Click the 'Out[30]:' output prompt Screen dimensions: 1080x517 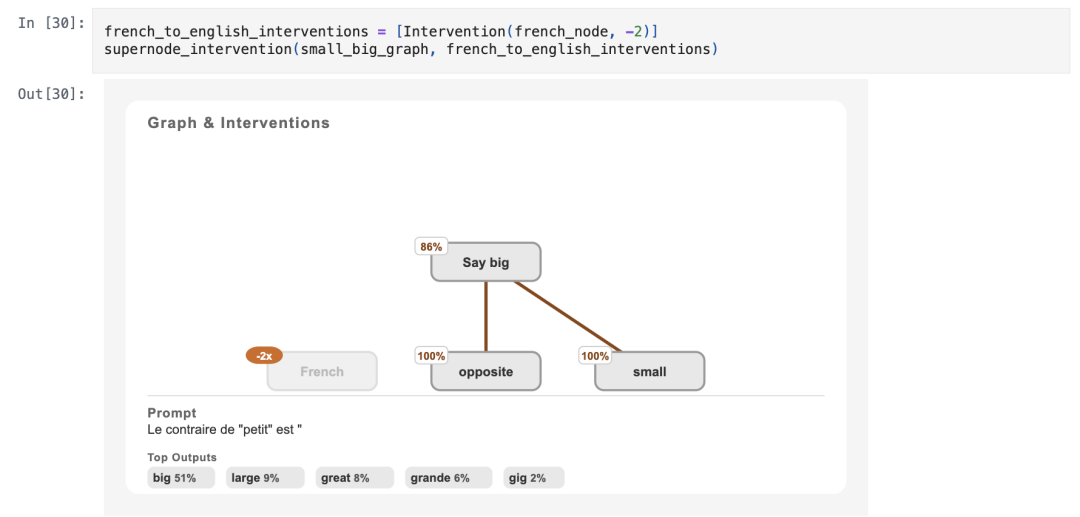(52, 94)
